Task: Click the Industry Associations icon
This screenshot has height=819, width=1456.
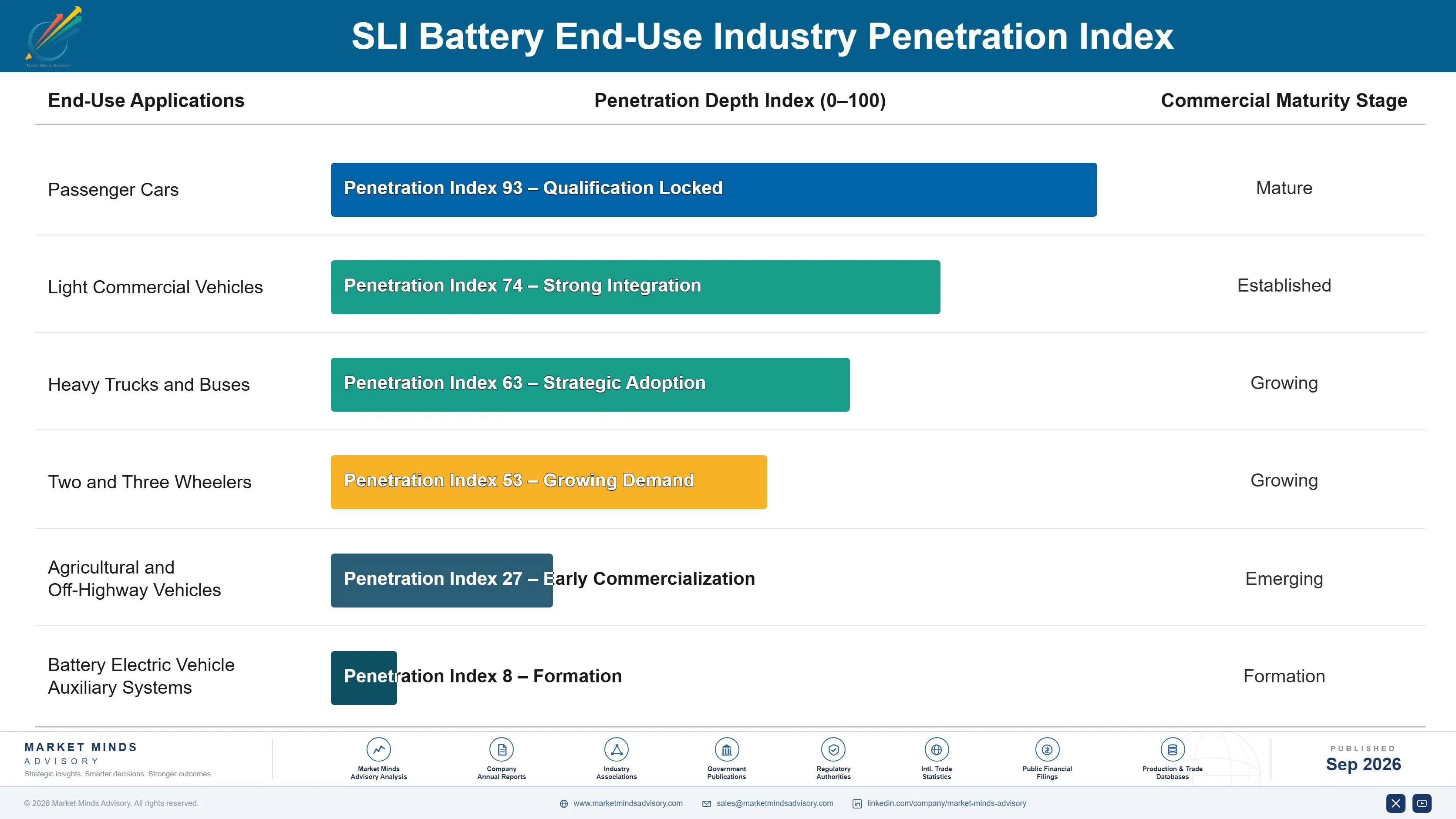Action: point(616,749)
